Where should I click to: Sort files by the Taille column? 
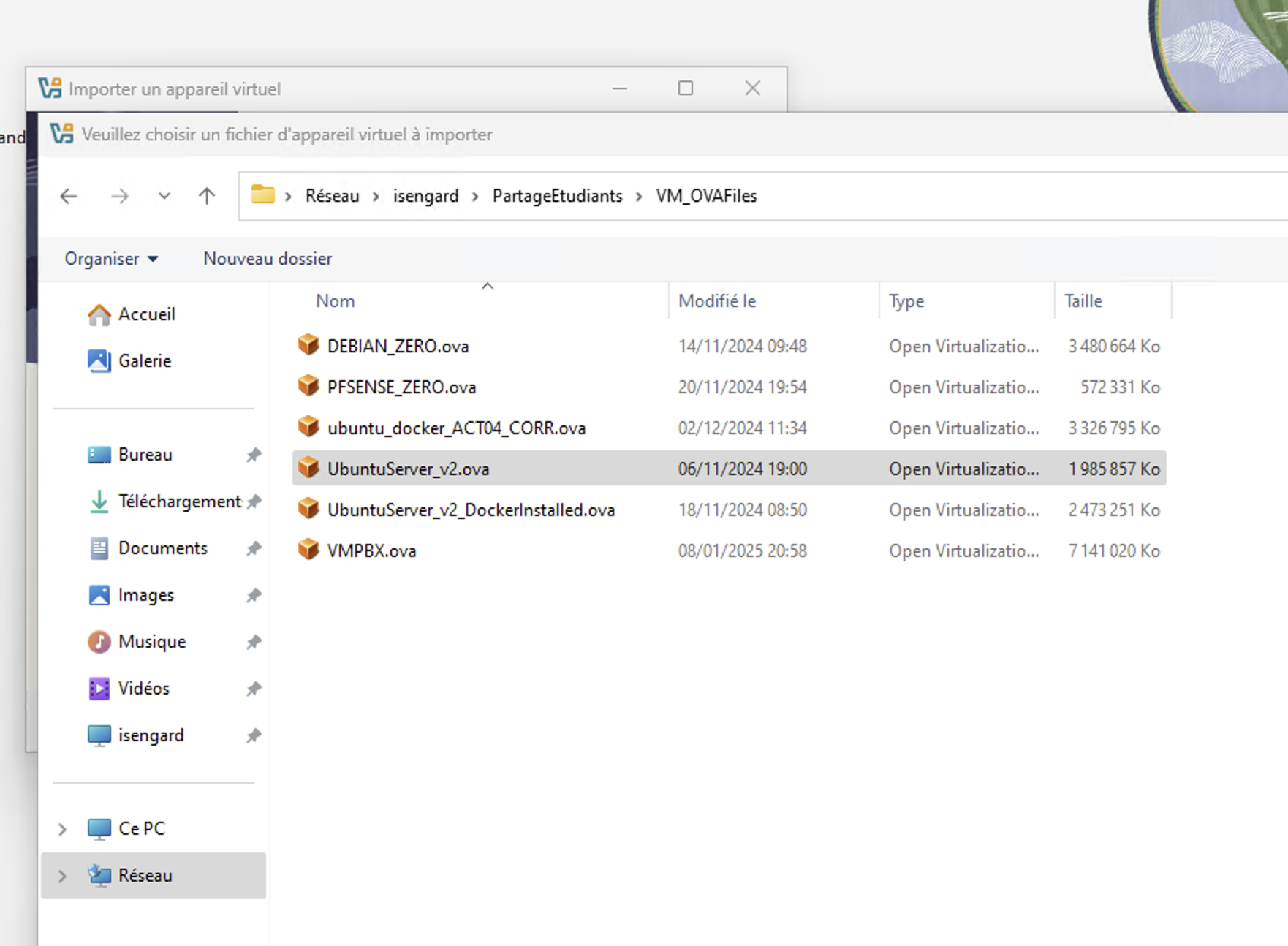tap(1083, 301)
